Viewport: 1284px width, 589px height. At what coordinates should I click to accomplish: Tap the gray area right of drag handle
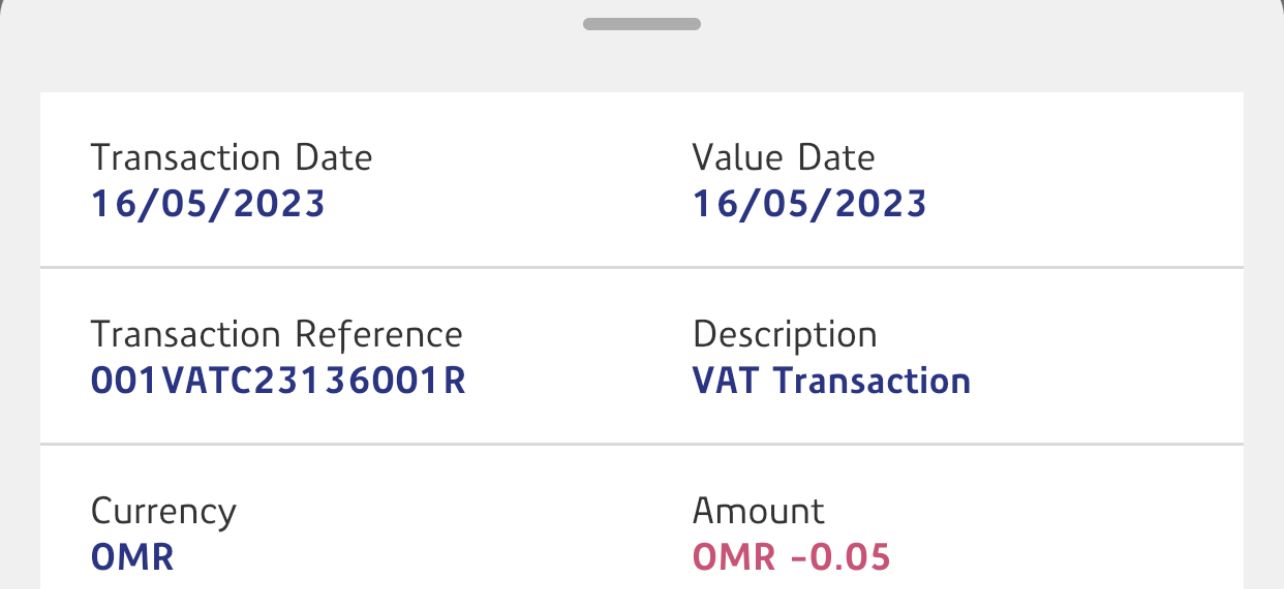click(980, 40)
